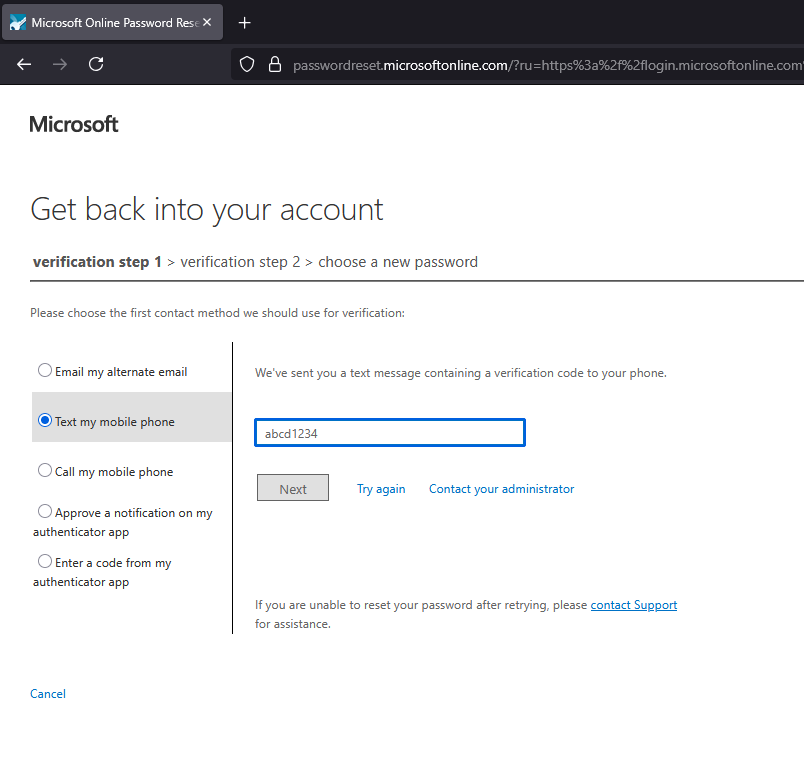Image resolution: width=804 pixels, height=780 pixels.
Task: Click the tab's favicon icon
Action: [x=18, y=23]
